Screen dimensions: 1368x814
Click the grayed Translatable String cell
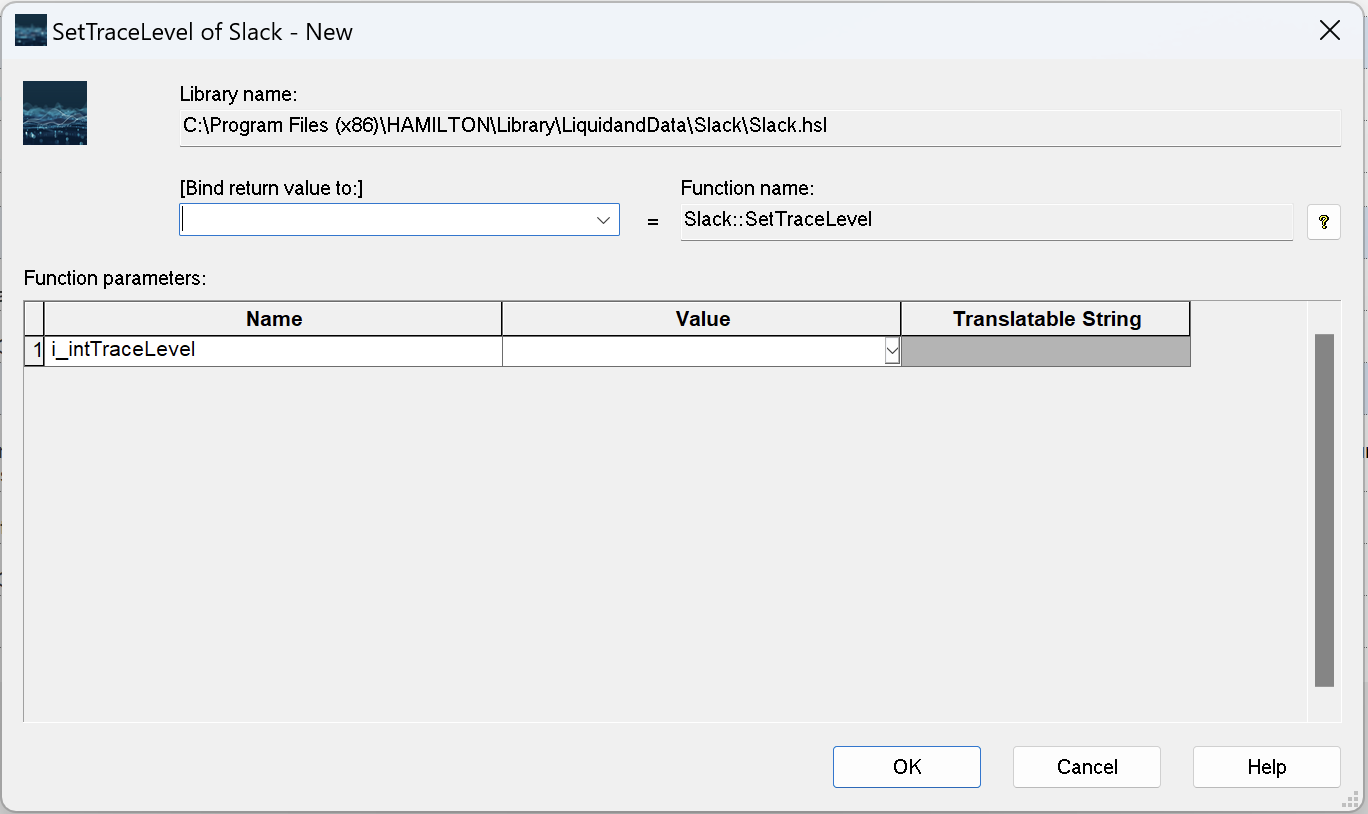pos(1046,351)
